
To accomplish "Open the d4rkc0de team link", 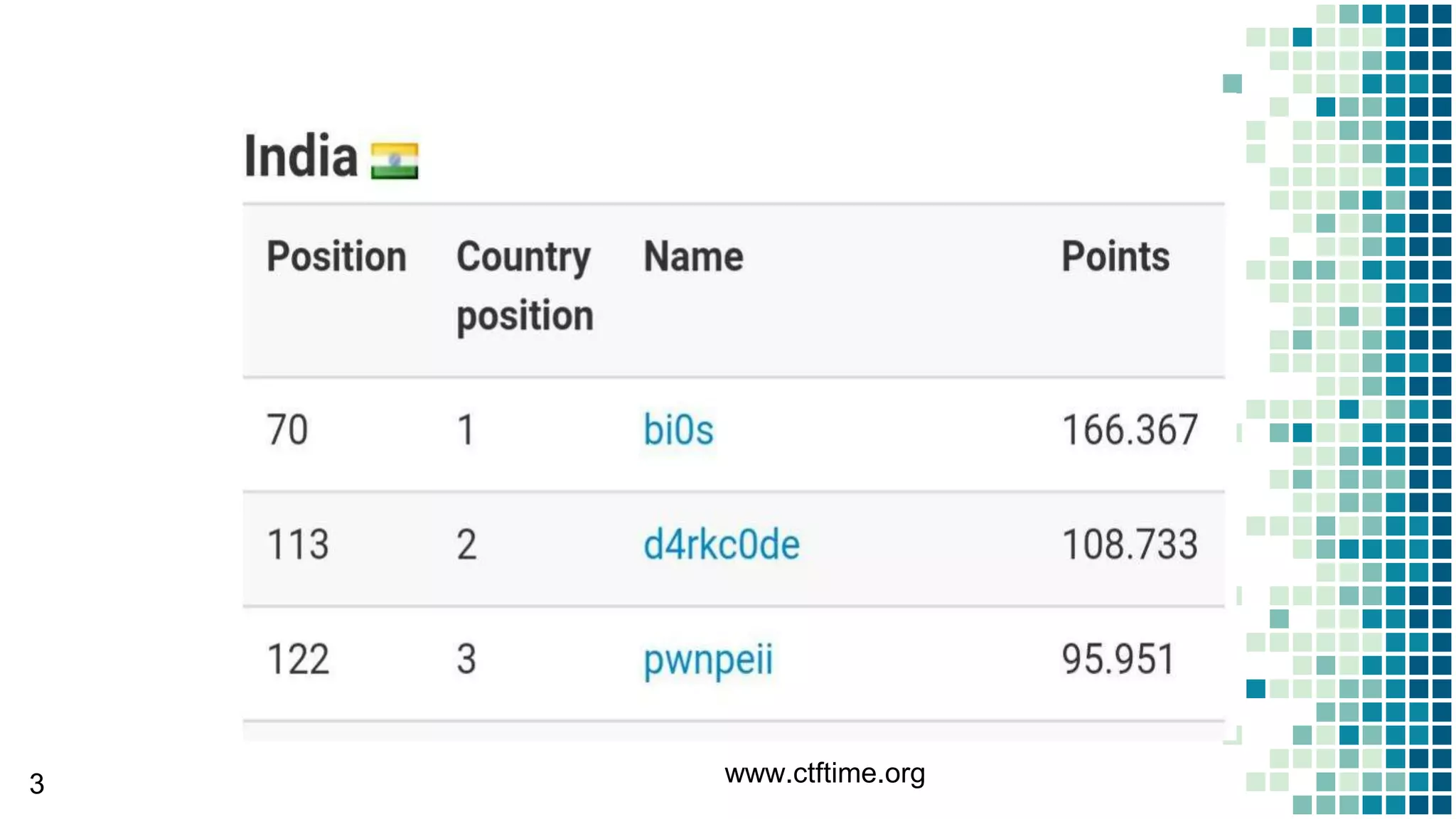I will click(722, 545).
